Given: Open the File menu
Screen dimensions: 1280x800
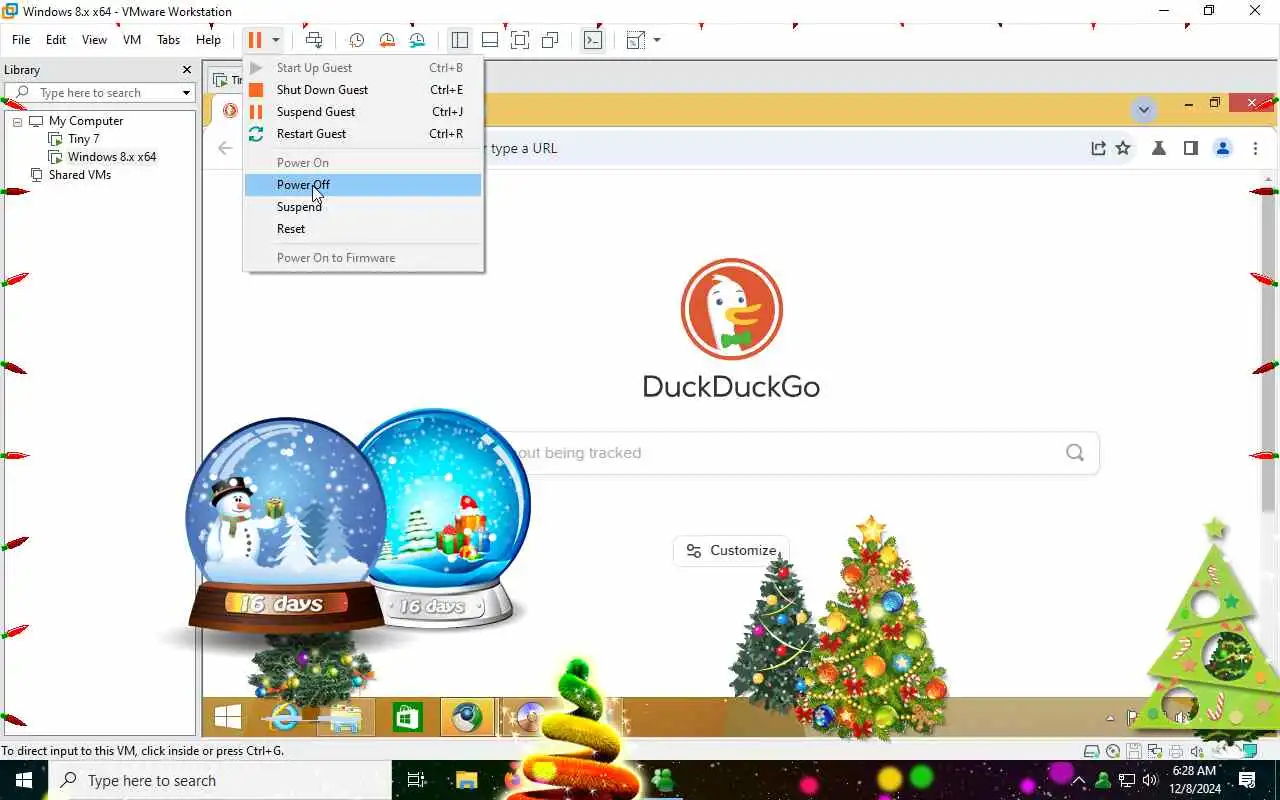Looking at the screenshot, I should tap(21, 40).
